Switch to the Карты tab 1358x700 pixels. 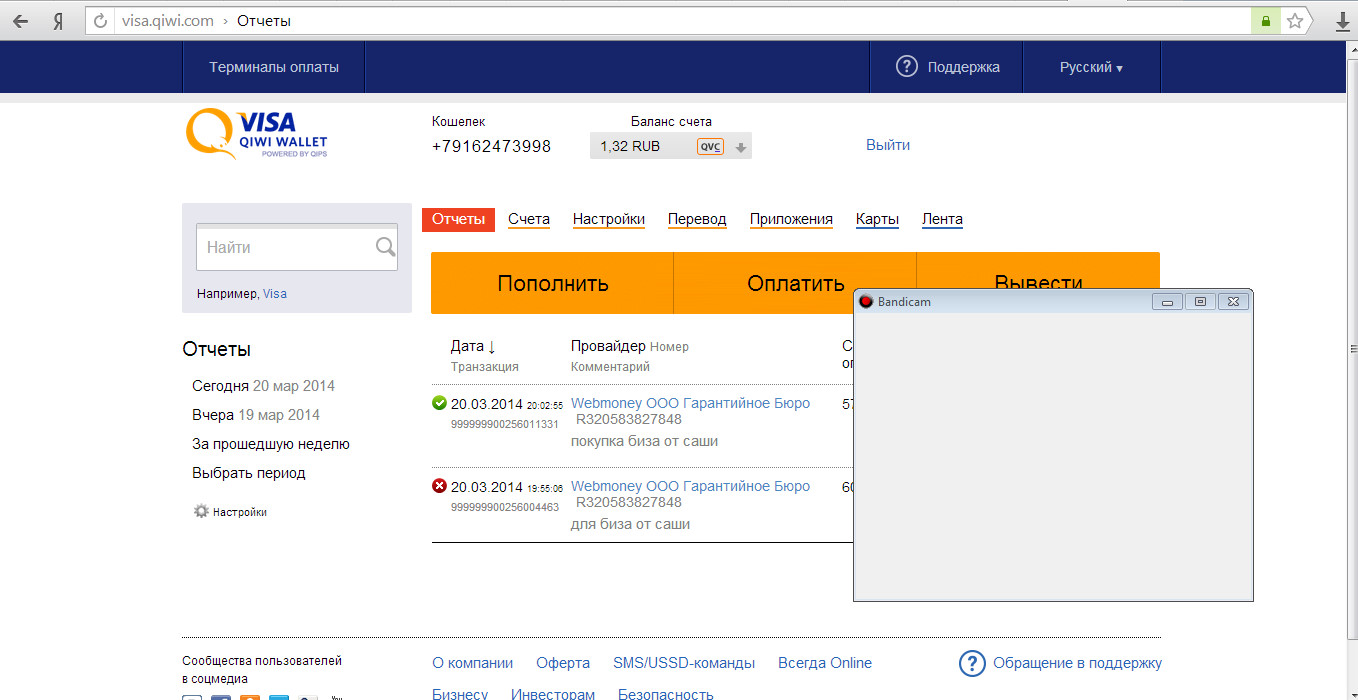[x=877, y=219]
